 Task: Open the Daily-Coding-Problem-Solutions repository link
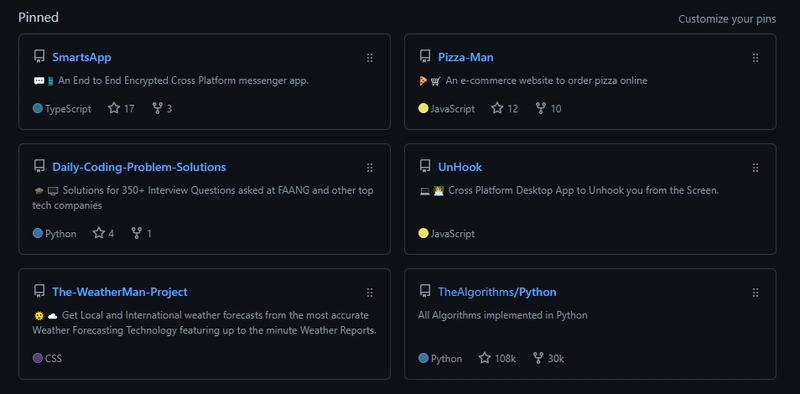pos(139,167)
